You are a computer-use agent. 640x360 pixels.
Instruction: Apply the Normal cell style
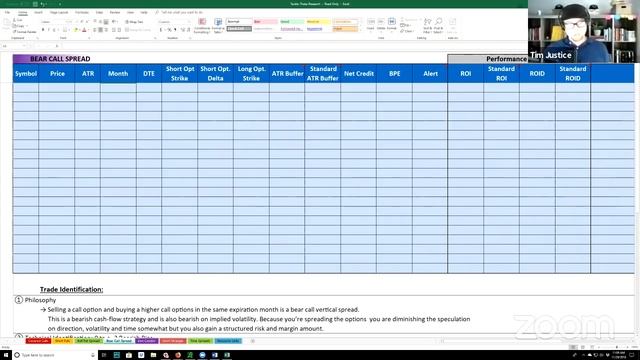(239, 22)
